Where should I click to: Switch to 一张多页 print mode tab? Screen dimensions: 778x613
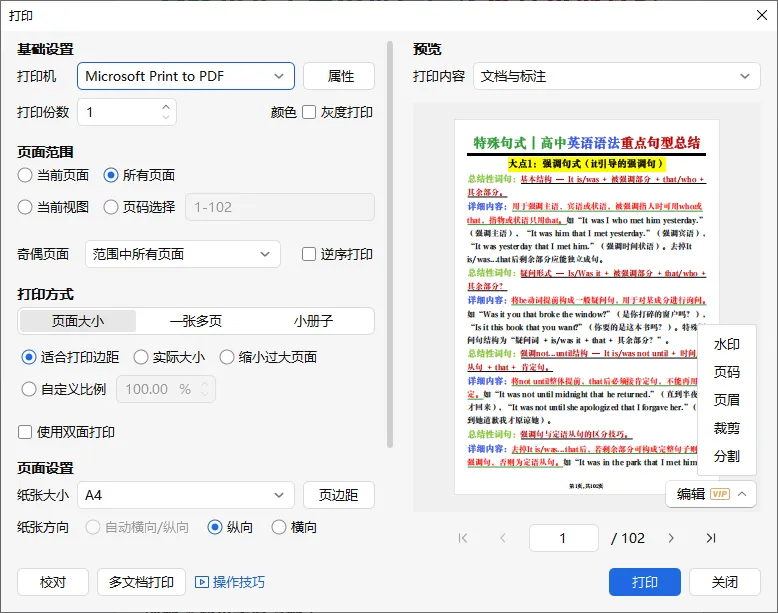pos(196,321)
